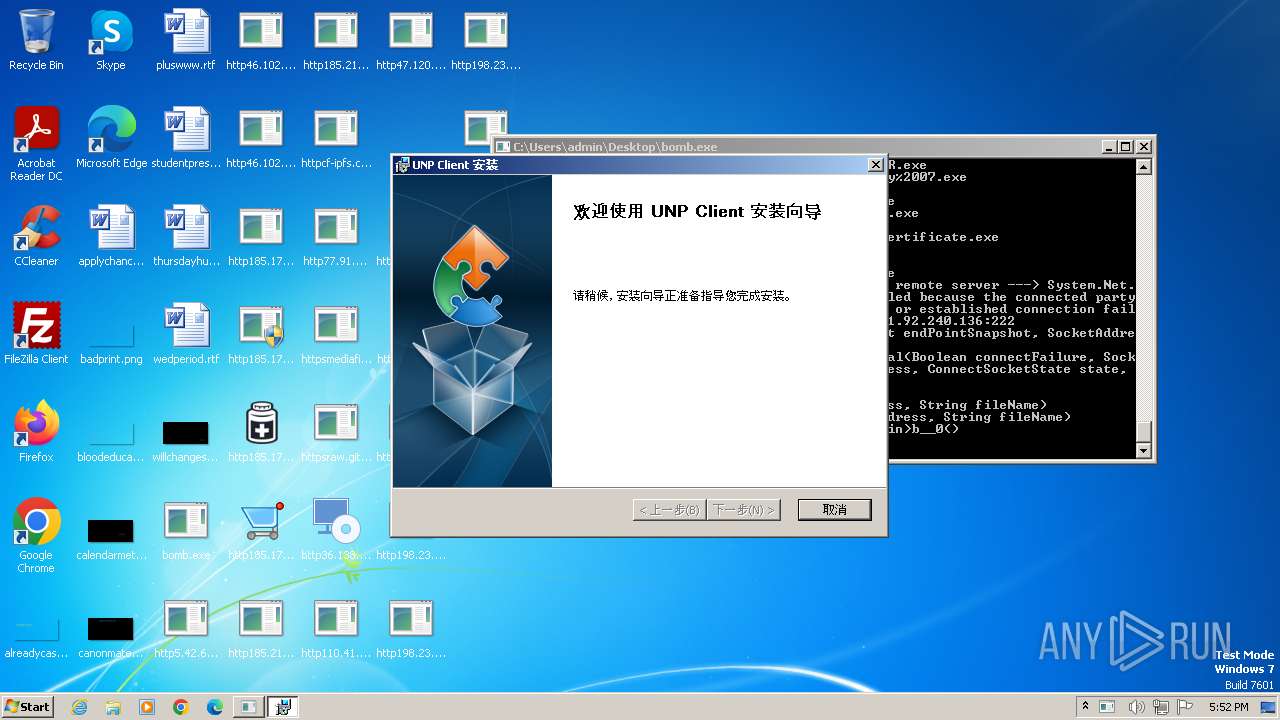Open the shopping cart http185.17 icon
The width and height of the screenshot is (1280, 720).
pyautogui.click(x=261, y=530)
